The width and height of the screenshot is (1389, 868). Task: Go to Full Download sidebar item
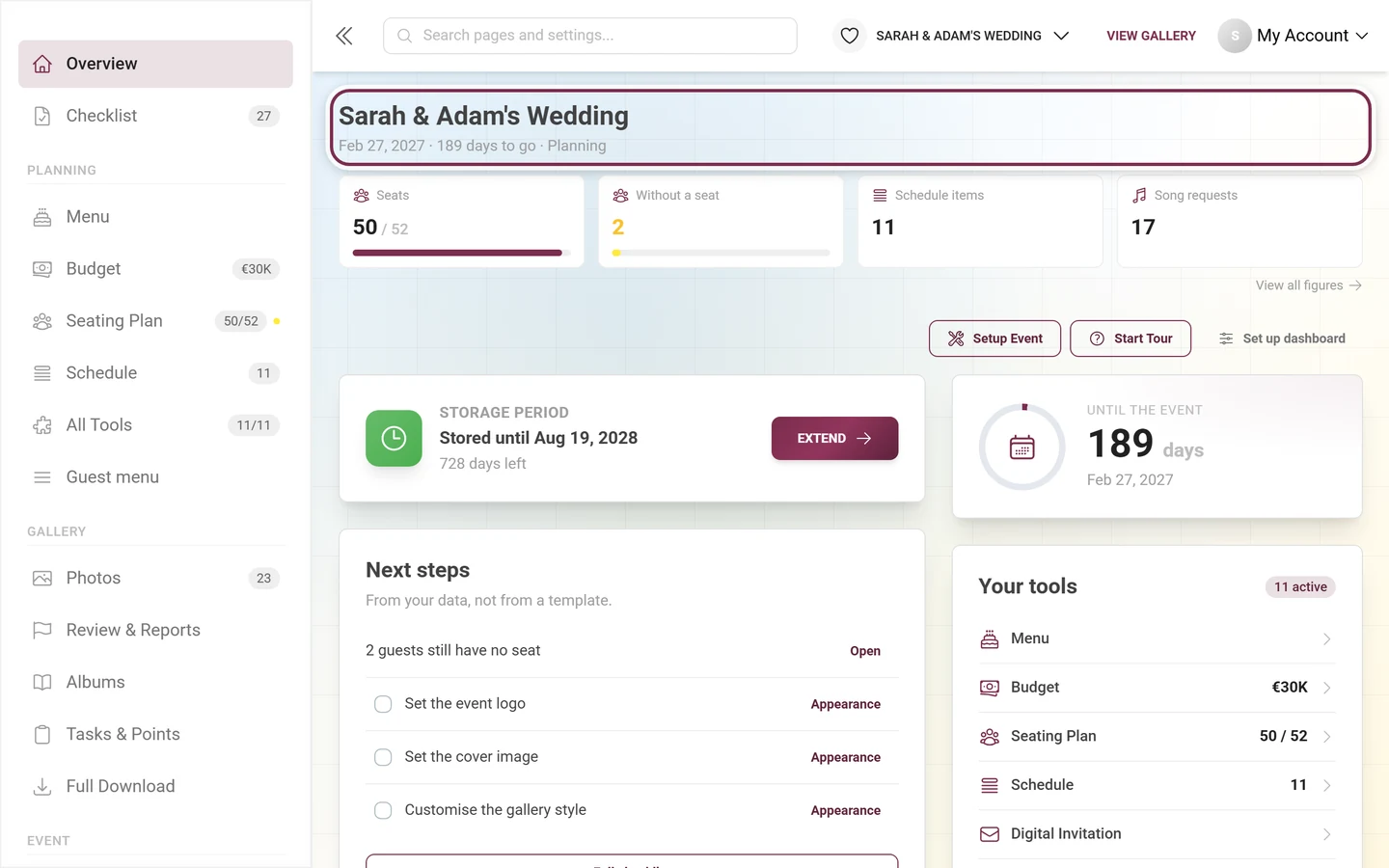(x=155, y=787)
